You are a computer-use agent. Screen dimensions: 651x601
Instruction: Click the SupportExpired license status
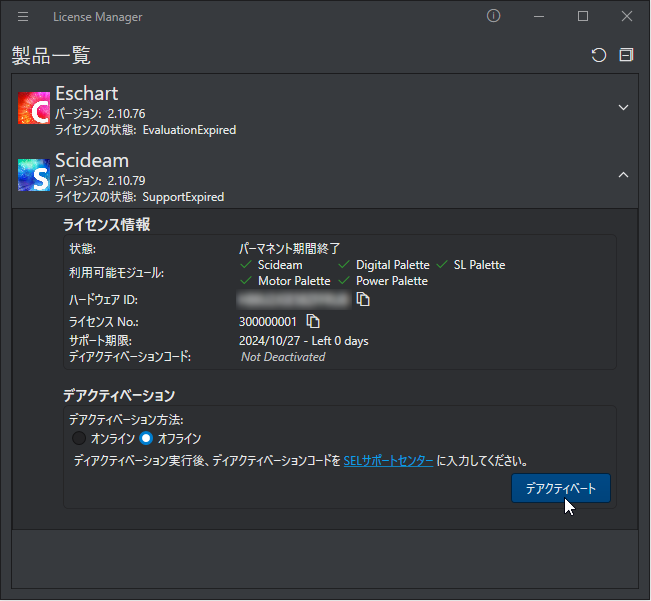[x=183, y=197]
